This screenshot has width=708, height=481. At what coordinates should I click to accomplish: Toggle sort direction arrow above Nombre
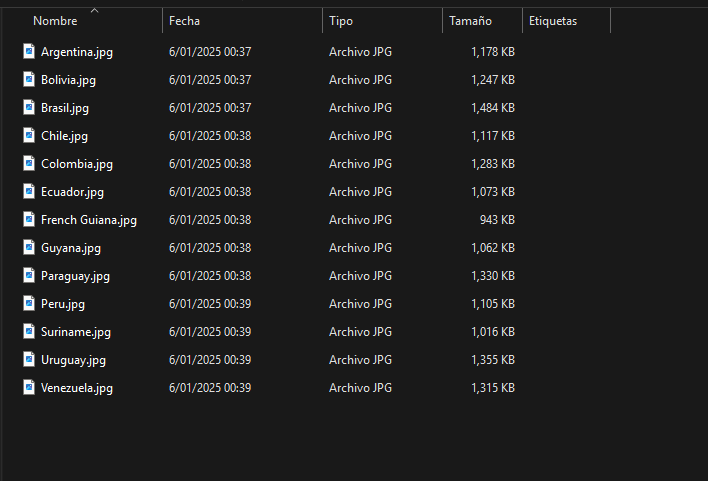click(94, 11)
